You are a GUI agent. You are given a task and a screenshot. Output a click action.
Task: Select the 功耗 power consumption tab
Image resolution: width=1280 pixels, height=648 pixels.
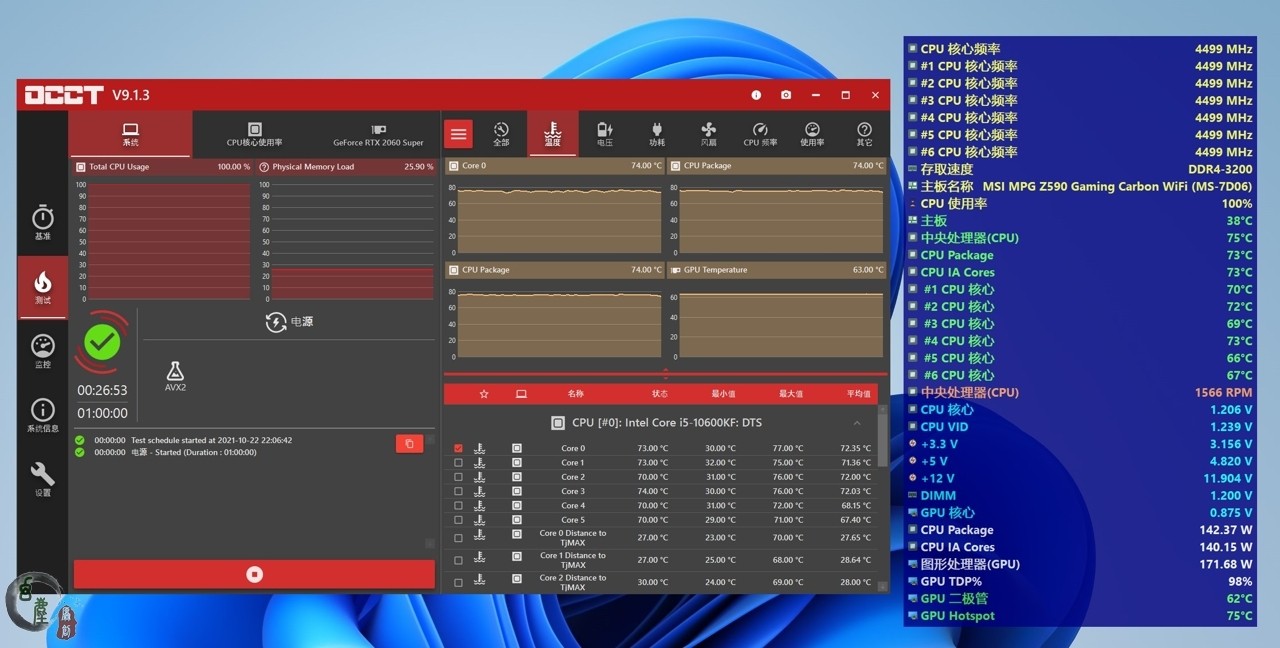(x=657, y=134)
